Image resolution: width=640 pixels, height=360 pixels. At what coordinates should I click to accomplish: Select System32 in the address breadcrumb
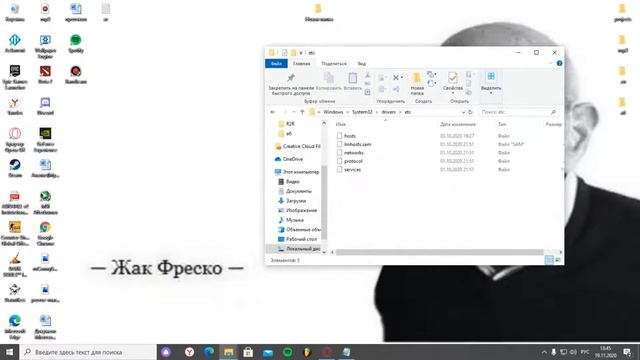click(x=362, y=112)
